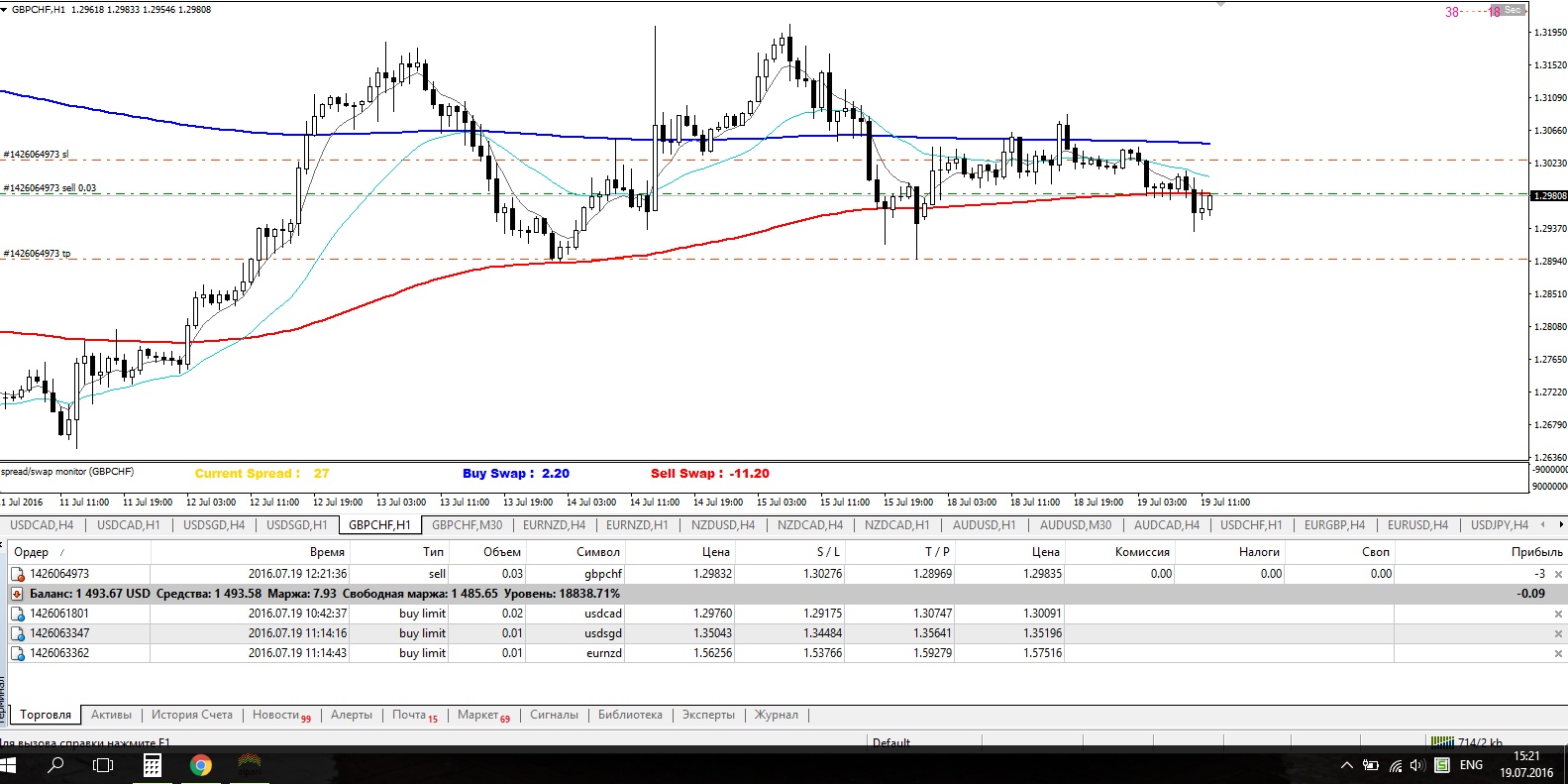Delete the usdcad buy limit order
The height and width of the screenshot is (784, 1568).
(x=1558, y=614)
